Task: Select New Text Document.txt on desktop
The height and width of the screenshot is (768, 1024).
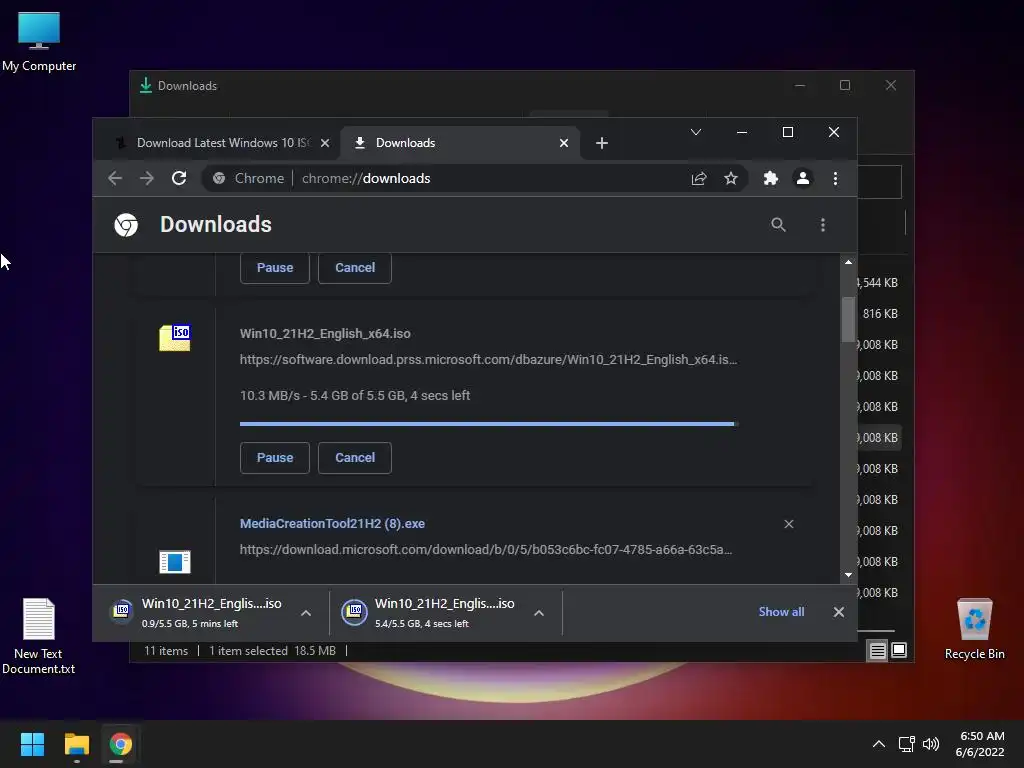Action: [39, 637]
